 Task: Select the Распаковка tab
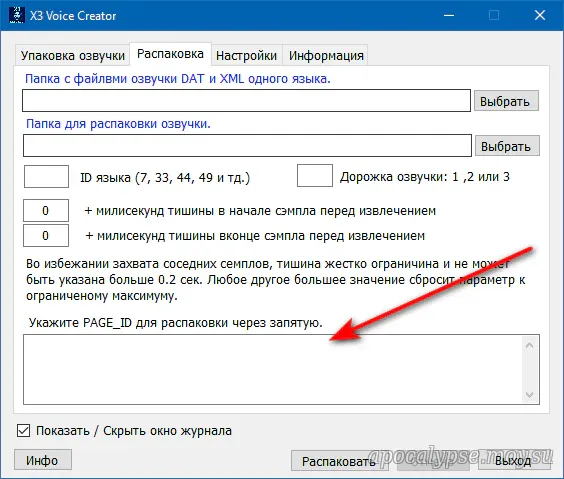click(170, 54)
